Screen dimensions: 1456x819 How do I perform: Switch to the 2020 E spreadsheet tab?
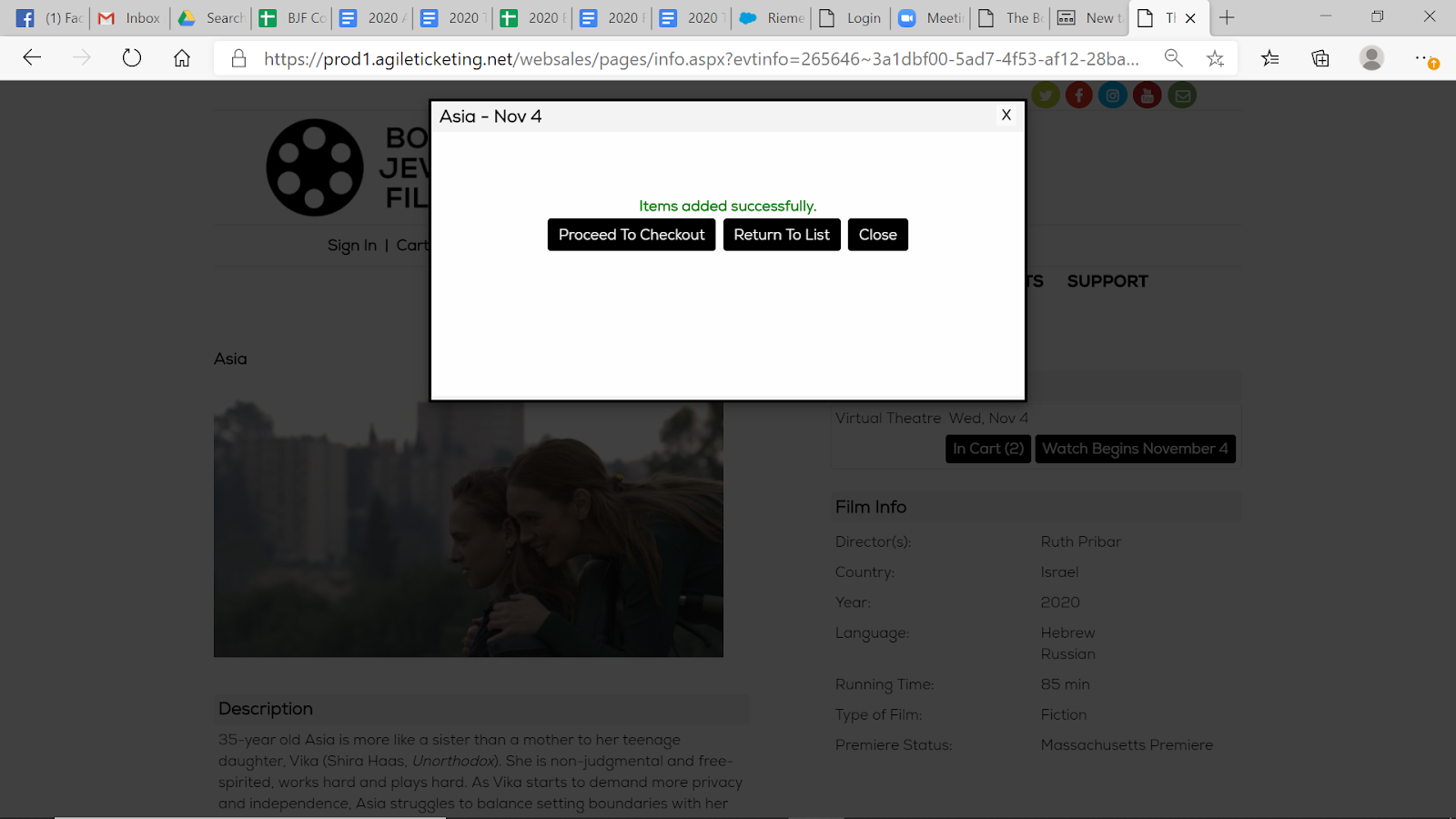(532, 17)
